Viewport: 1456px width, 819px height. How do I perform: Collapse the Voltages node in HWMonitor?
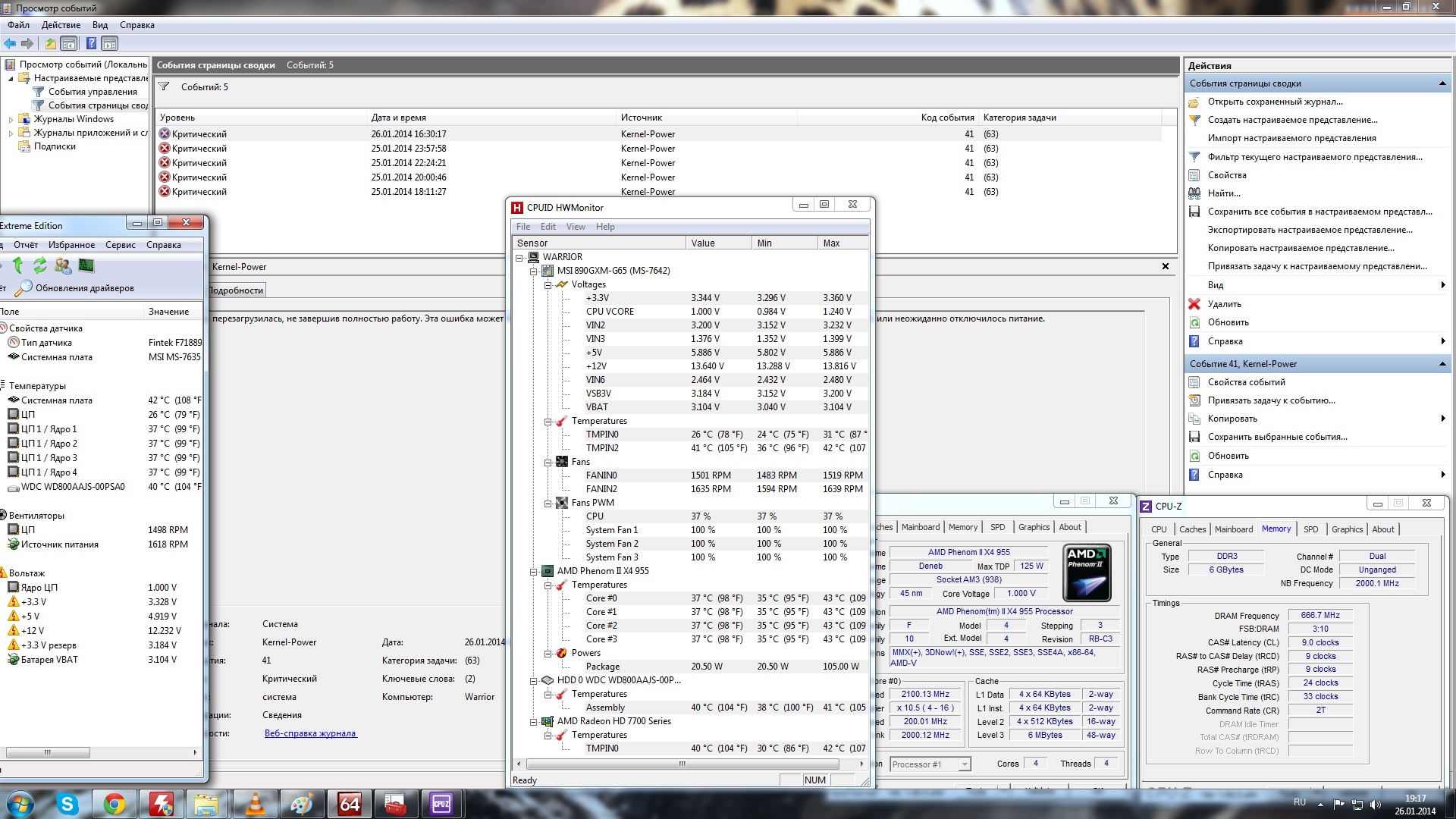coord(548,285)
